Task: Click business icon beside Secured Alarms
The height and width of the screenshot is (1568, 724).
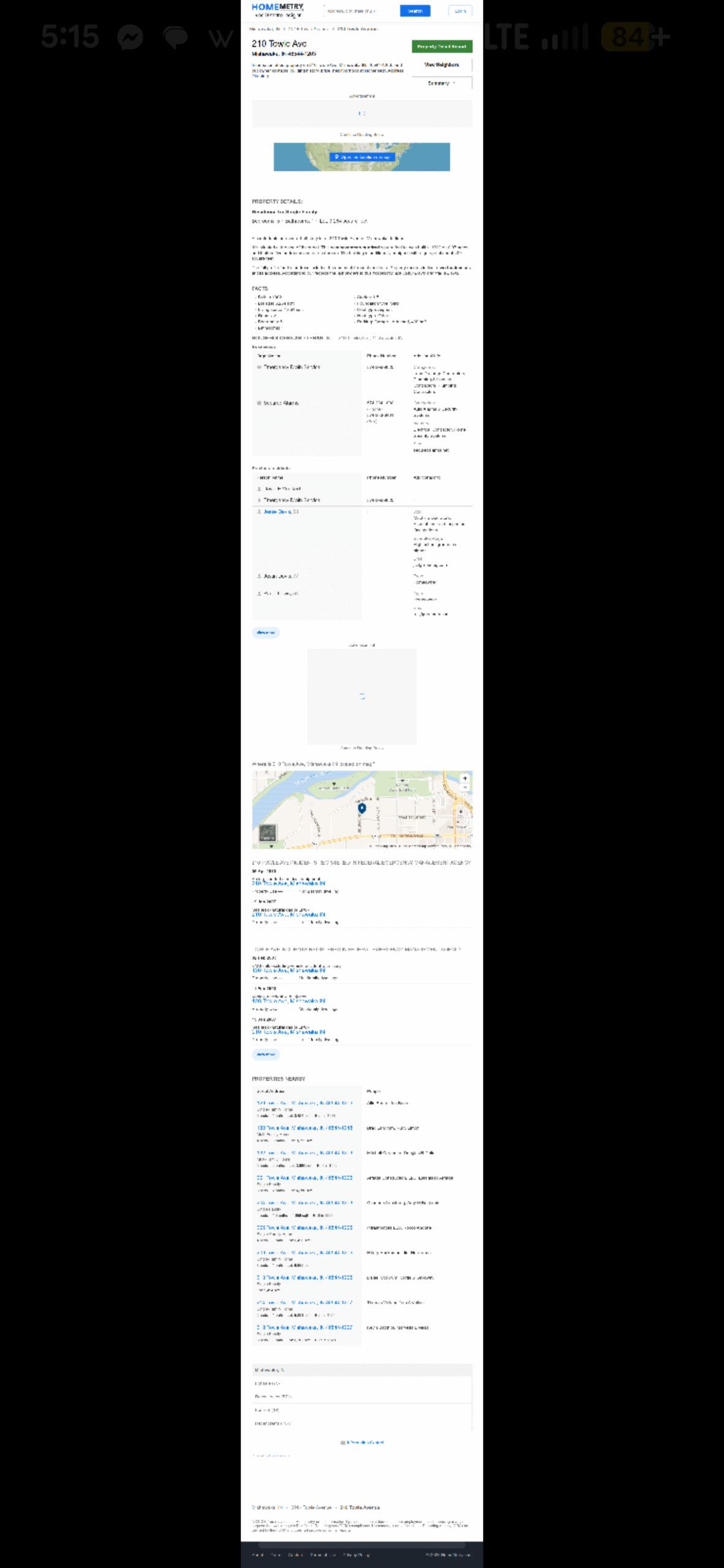Action: coord(259,403)
